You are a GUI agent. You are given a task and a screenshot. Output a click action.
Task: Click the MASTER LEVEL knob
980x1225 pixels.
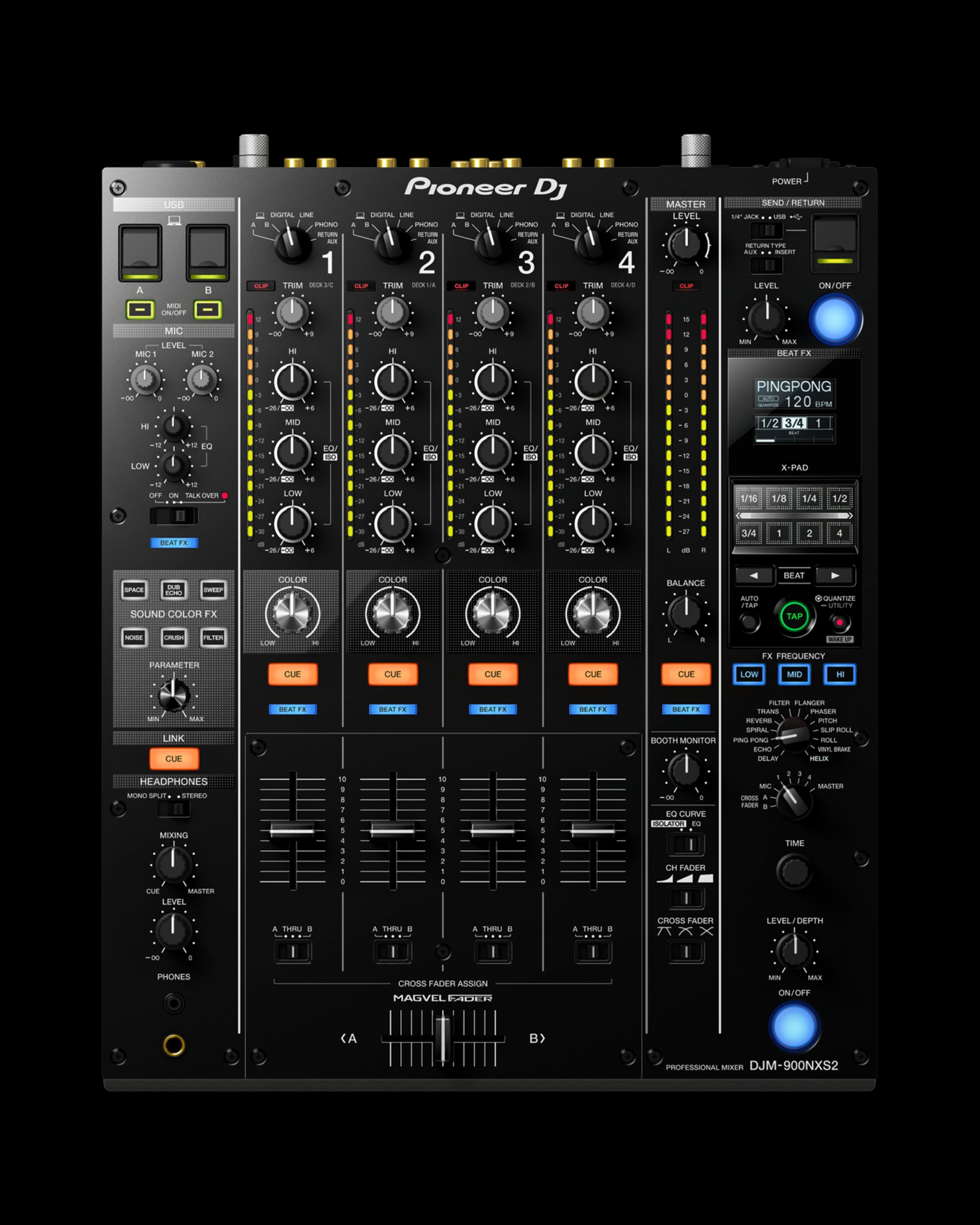686,245
